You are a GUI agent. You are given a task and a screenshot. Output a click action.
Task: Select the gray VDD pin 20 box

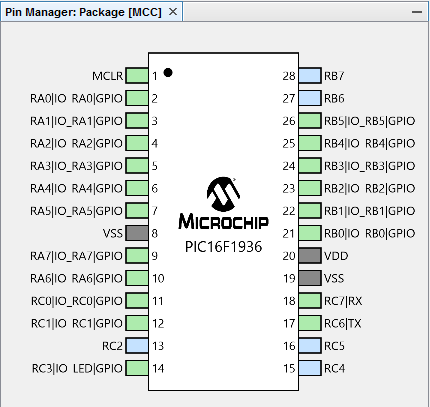tap(310, 256)
